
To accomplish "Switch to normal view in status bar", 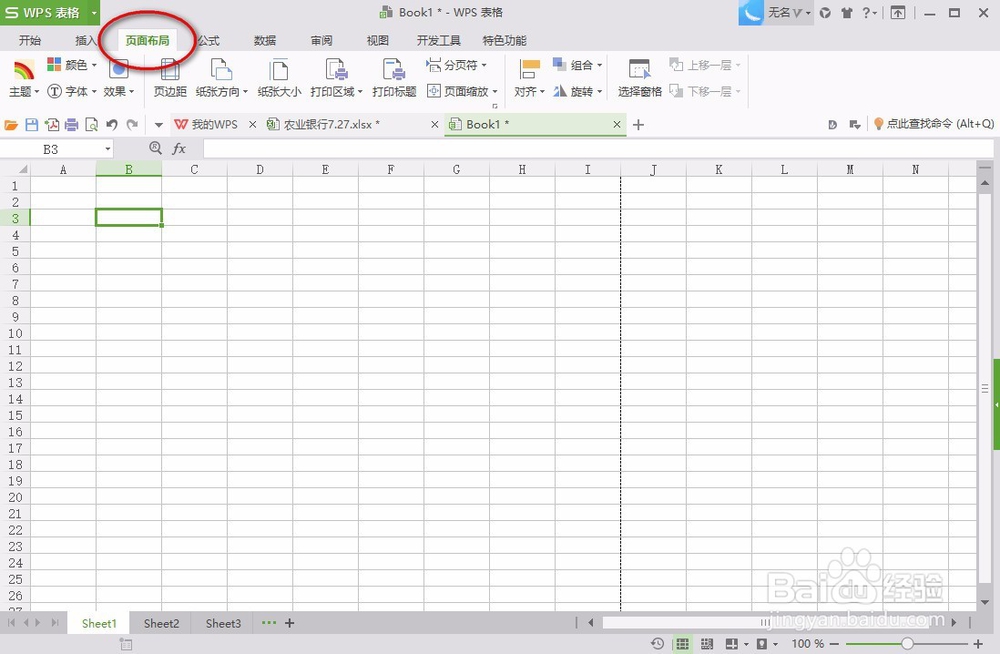I will click(x=682, y=643).
